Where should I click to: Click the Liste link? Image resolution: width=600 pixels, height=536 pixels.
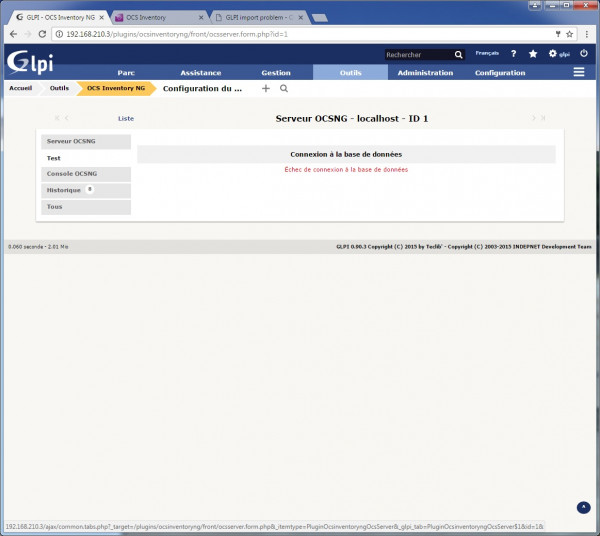click(126, 119)
